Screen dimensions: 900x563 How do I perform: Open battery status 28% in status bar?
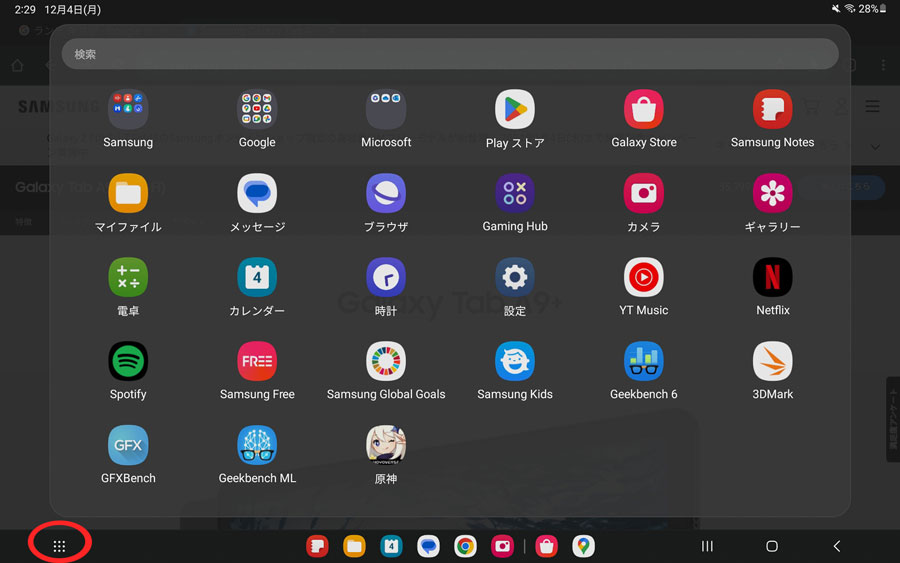872,9
